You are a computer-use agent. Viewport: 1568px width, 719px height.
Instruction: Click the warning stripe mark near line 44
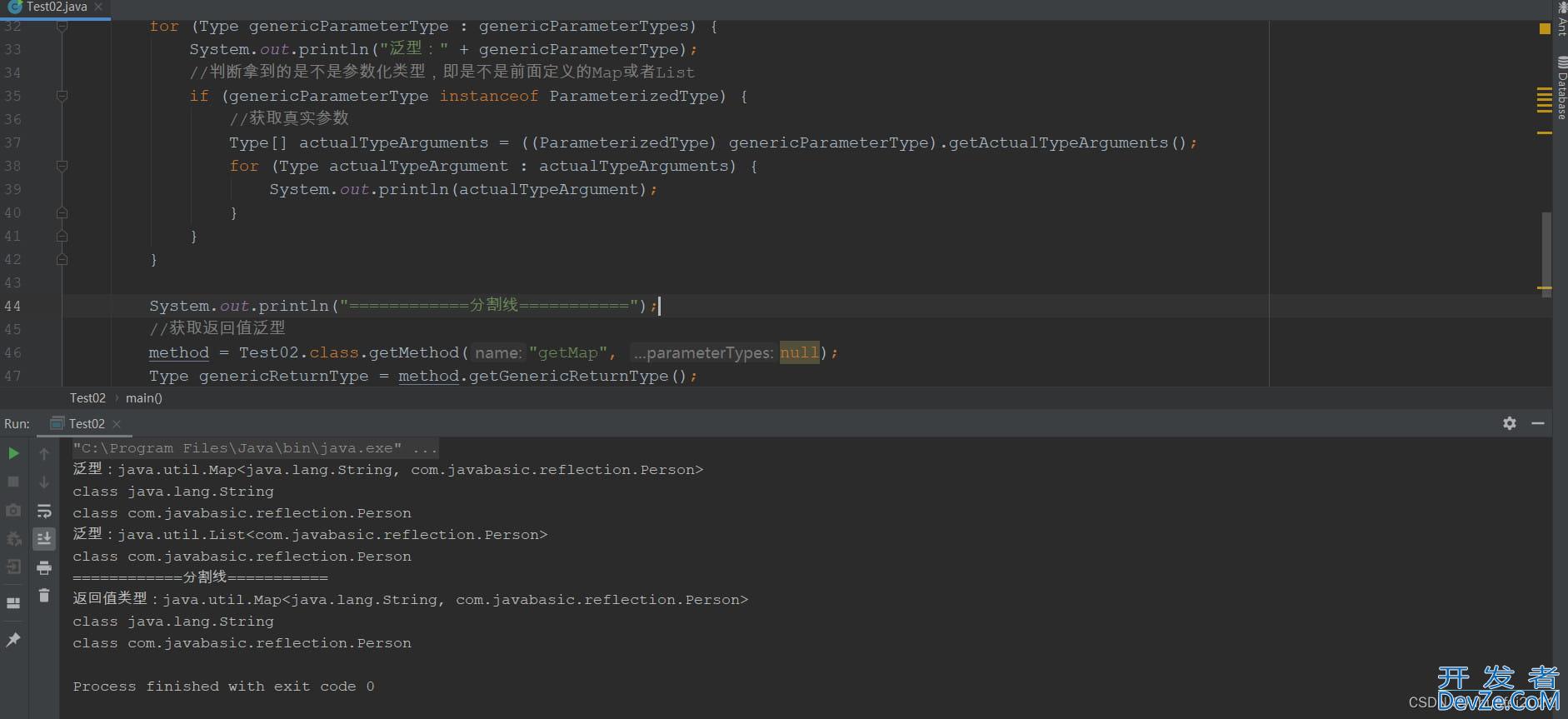1545,288
